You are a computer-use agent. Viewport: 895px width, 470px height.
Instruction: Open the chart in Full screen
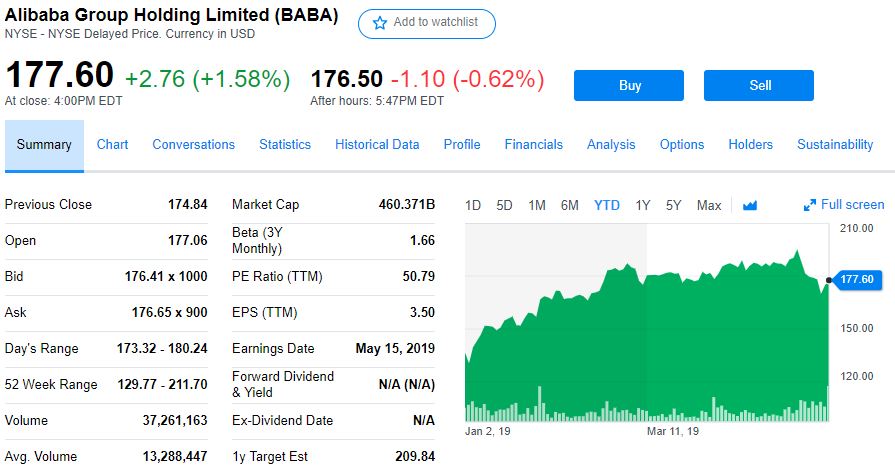coord(844,205)
